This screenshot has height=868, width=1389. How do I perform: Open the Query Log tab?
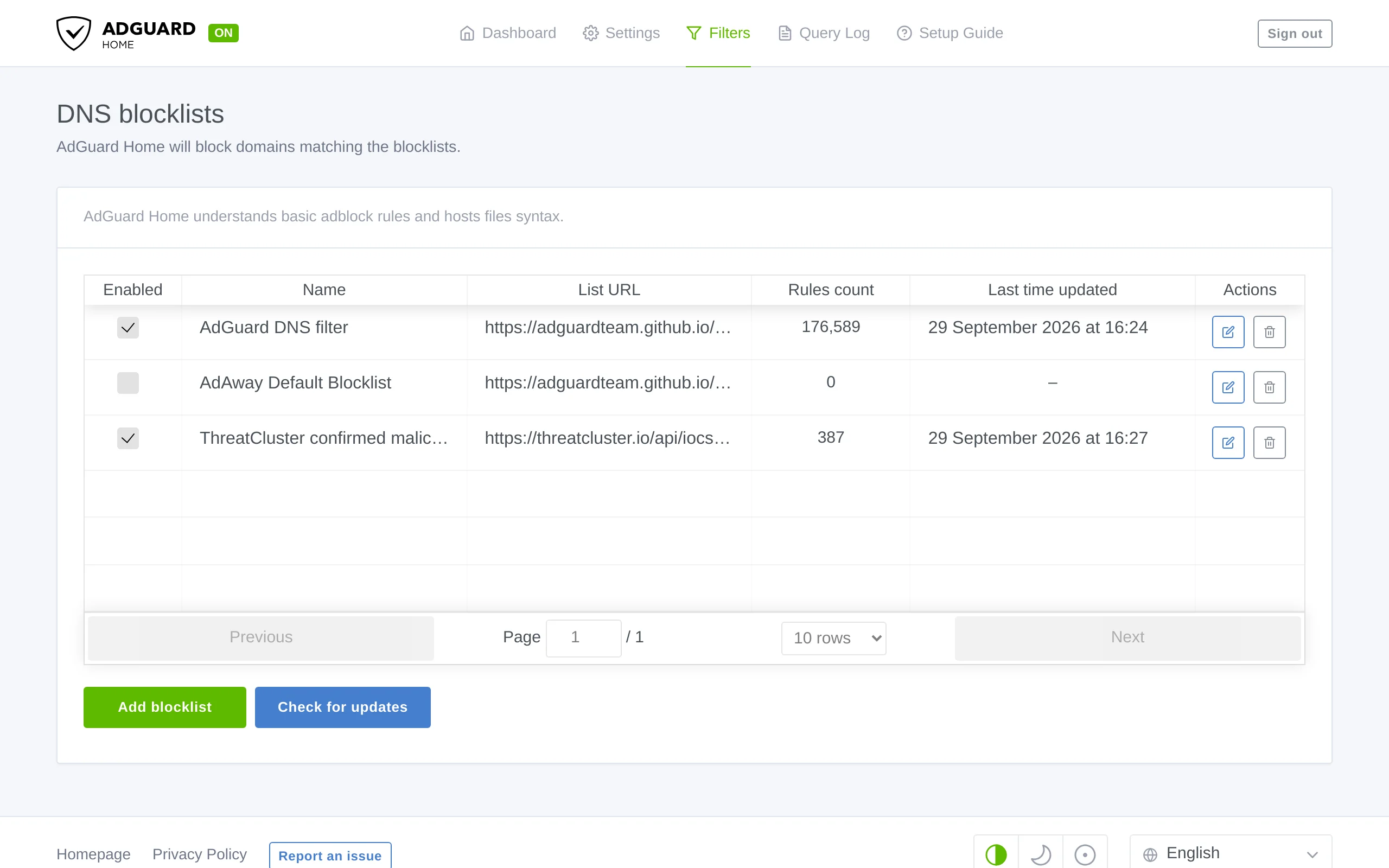point(824,33)
